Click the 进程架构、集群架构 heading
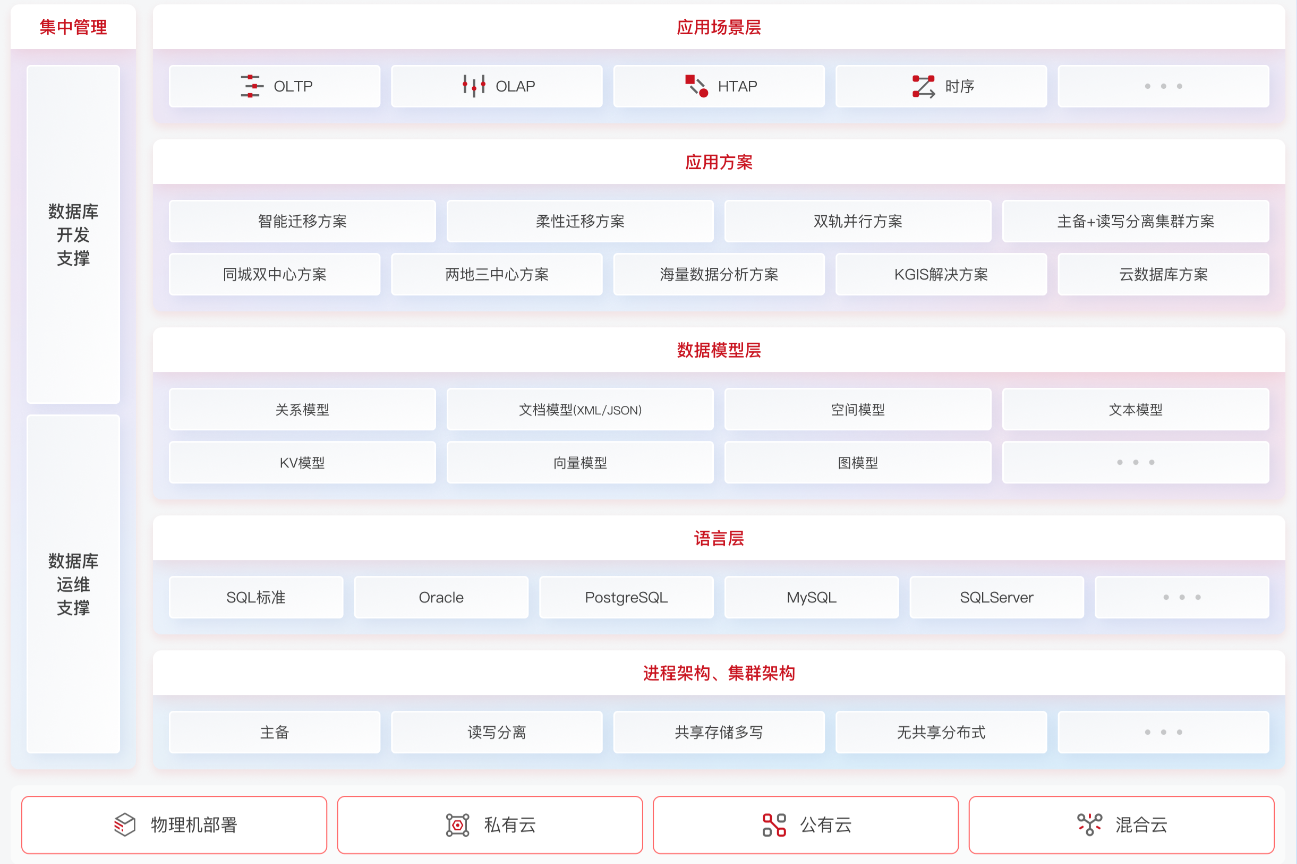This screenshot has width=1297, height=864. tap(719, 673)
